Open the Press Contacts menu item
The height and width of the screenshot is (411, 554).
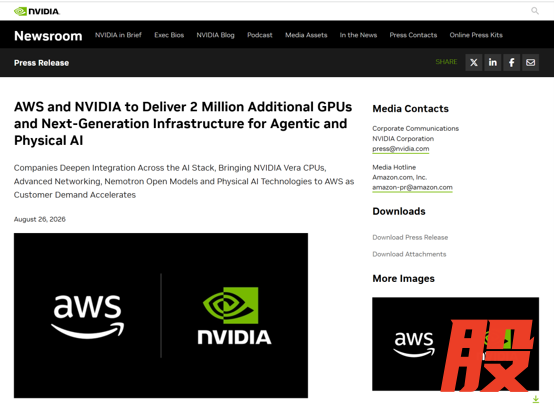(413, 35)
